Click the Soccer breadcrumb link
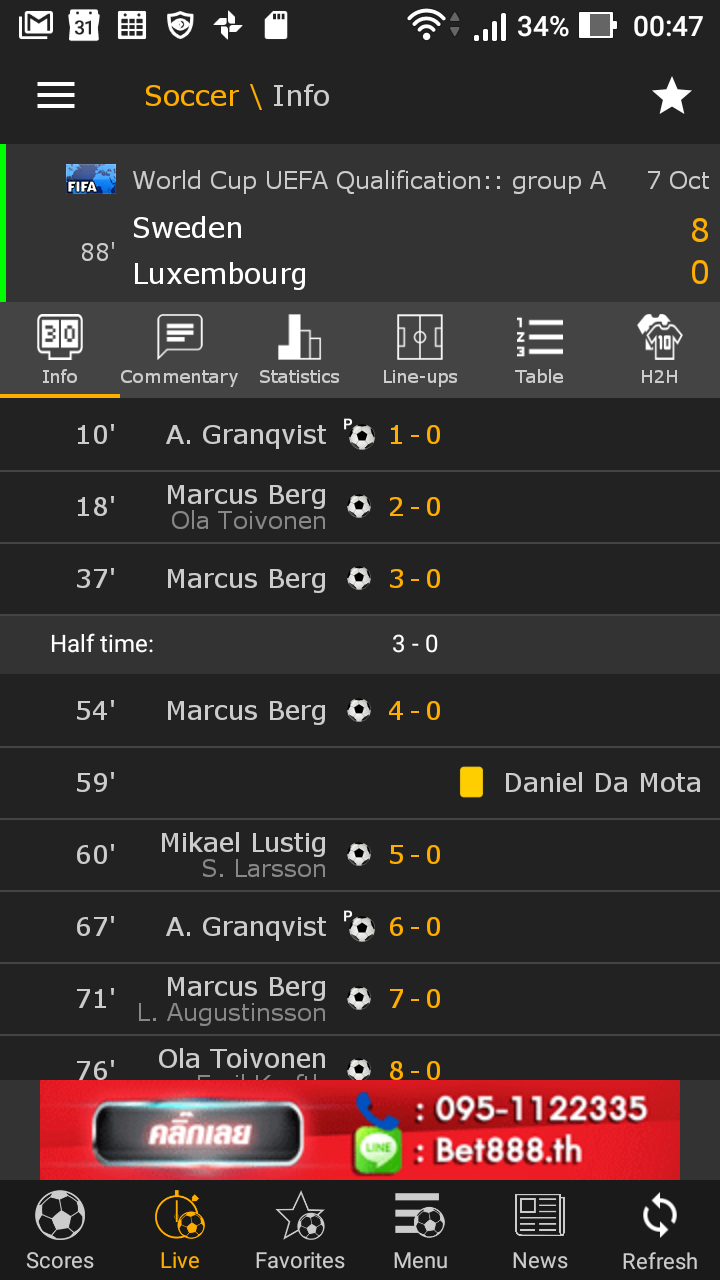720x1280 pixels. [x=191, y=96]
